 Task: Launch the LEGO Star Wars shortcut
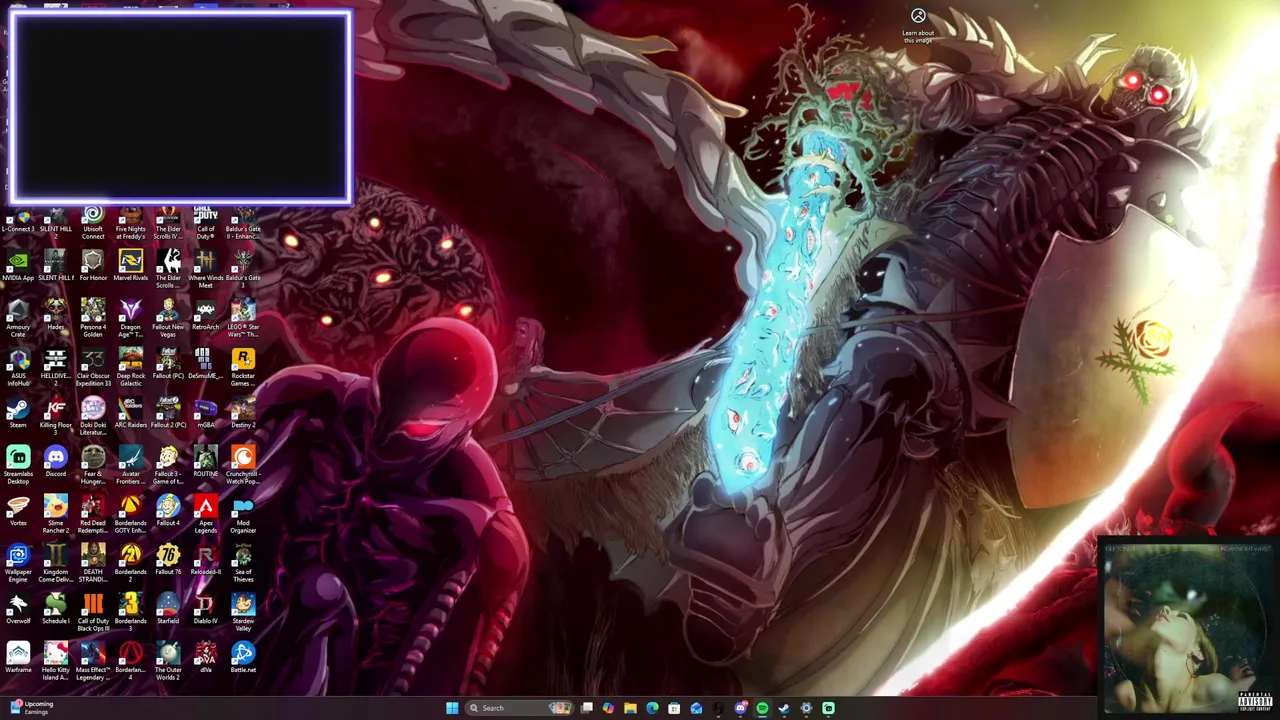point(243,318)
